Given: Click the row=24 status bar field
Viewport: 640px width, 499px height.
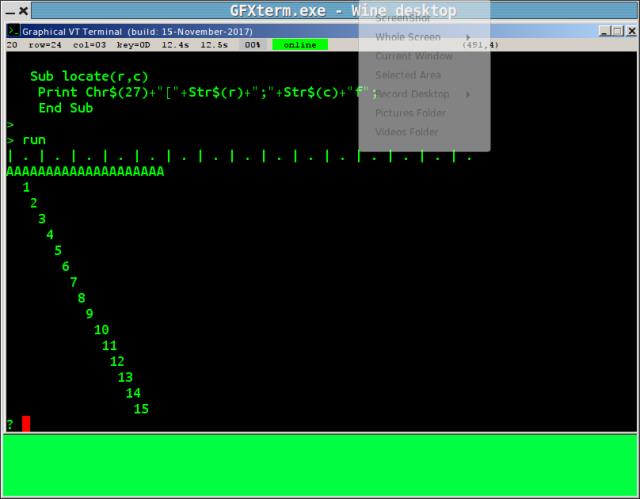Looking at the screenshot, I should pyautogui.click(x=45, y=45).
